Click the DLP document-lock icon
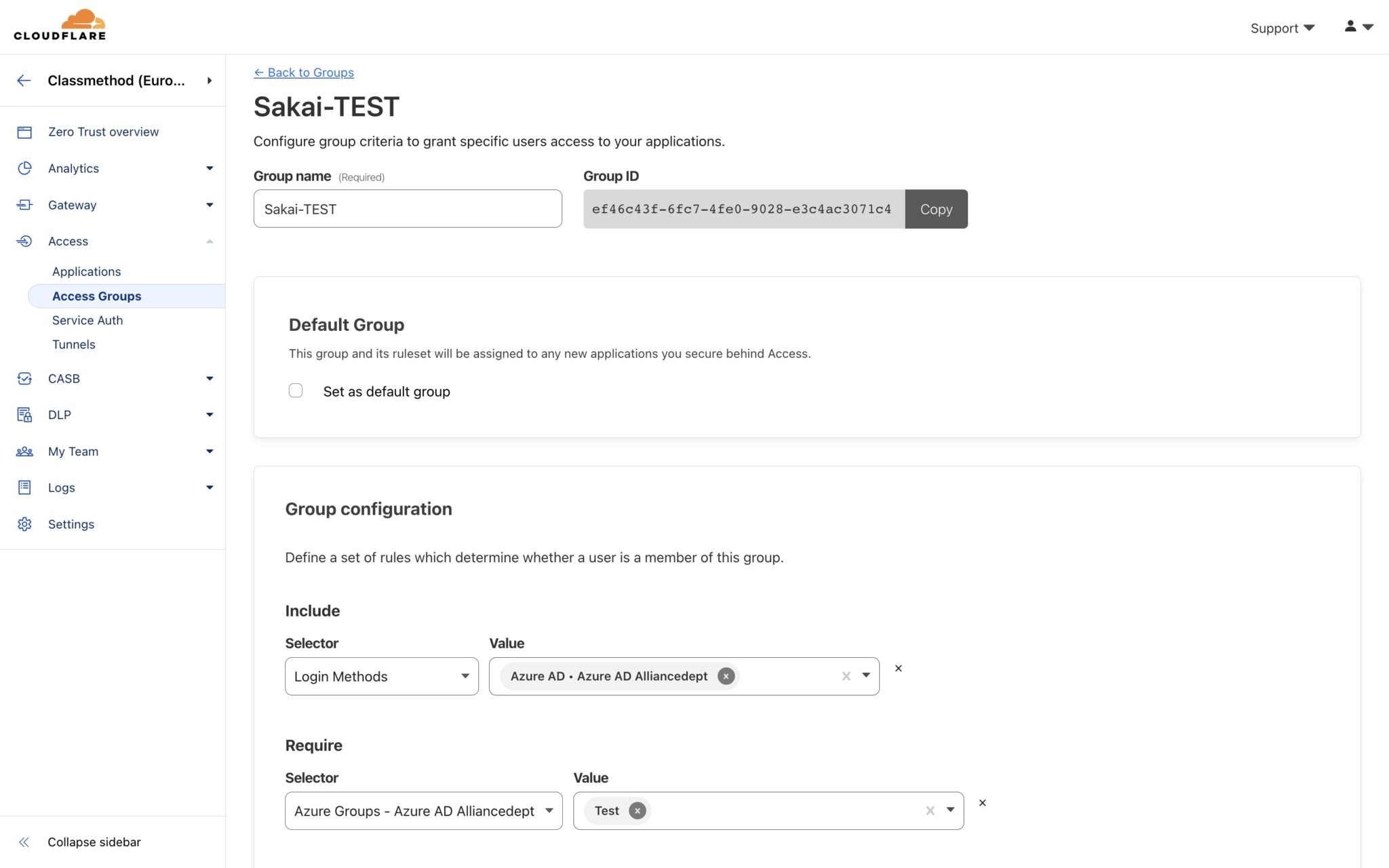The width and height of the screenshot is (1389, 868). pos(24,414)
